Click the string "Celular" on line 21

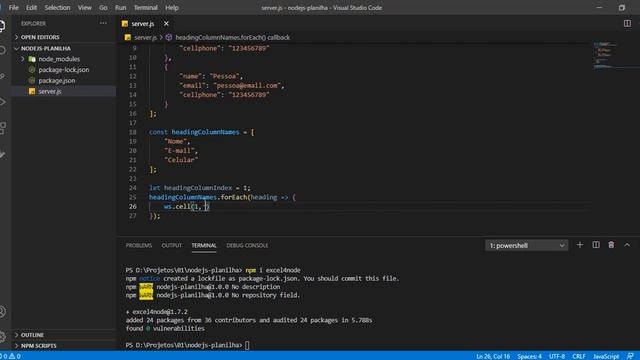pyautogui.click(x=181, y=160)
